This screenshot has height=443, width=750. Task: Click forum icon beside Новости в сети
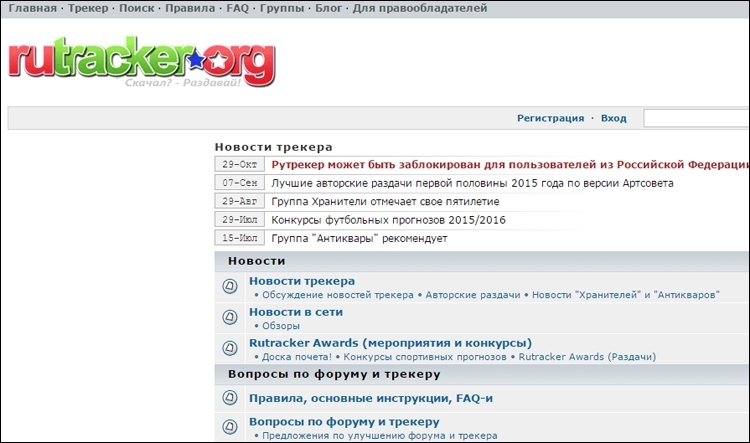point(230,317)
